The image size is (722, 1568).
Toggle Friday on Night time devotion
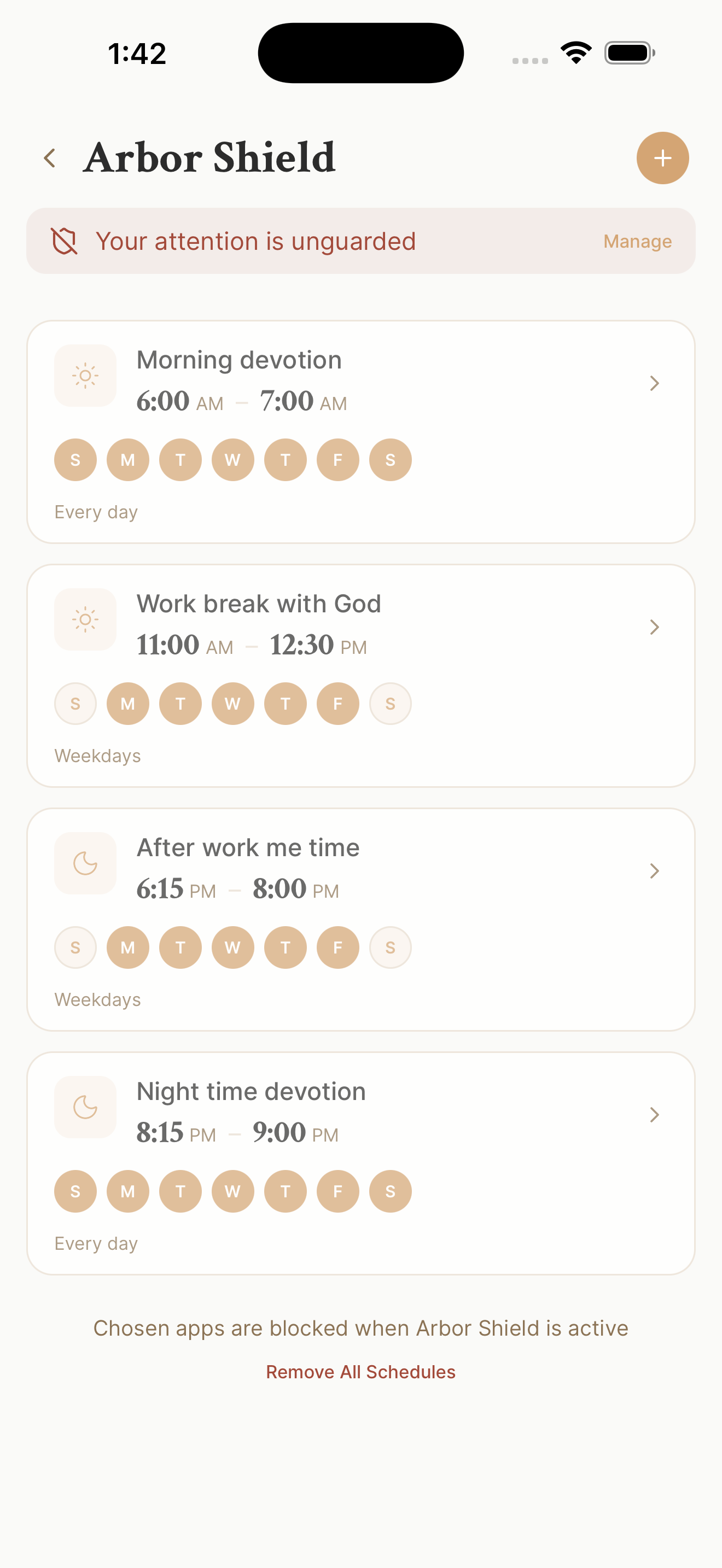[x=338, y=1191]
